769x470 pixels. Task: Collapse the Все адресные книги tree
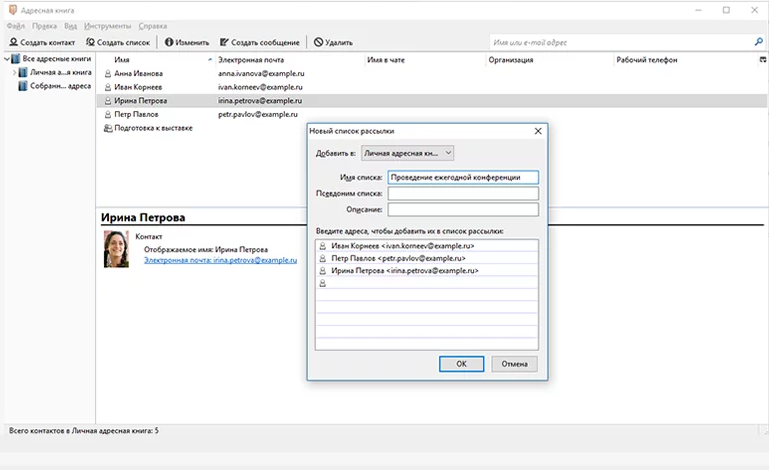[x=6, y=60]
